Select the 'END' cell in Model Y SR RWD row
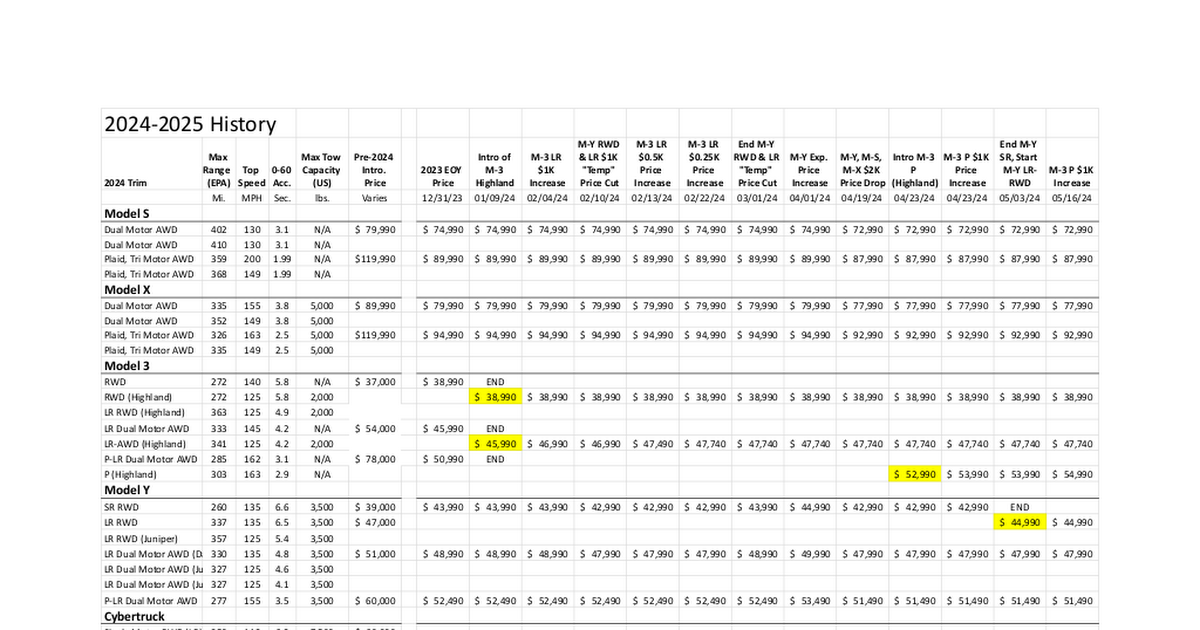1200x630 pixels. [x=1019, y=507]
